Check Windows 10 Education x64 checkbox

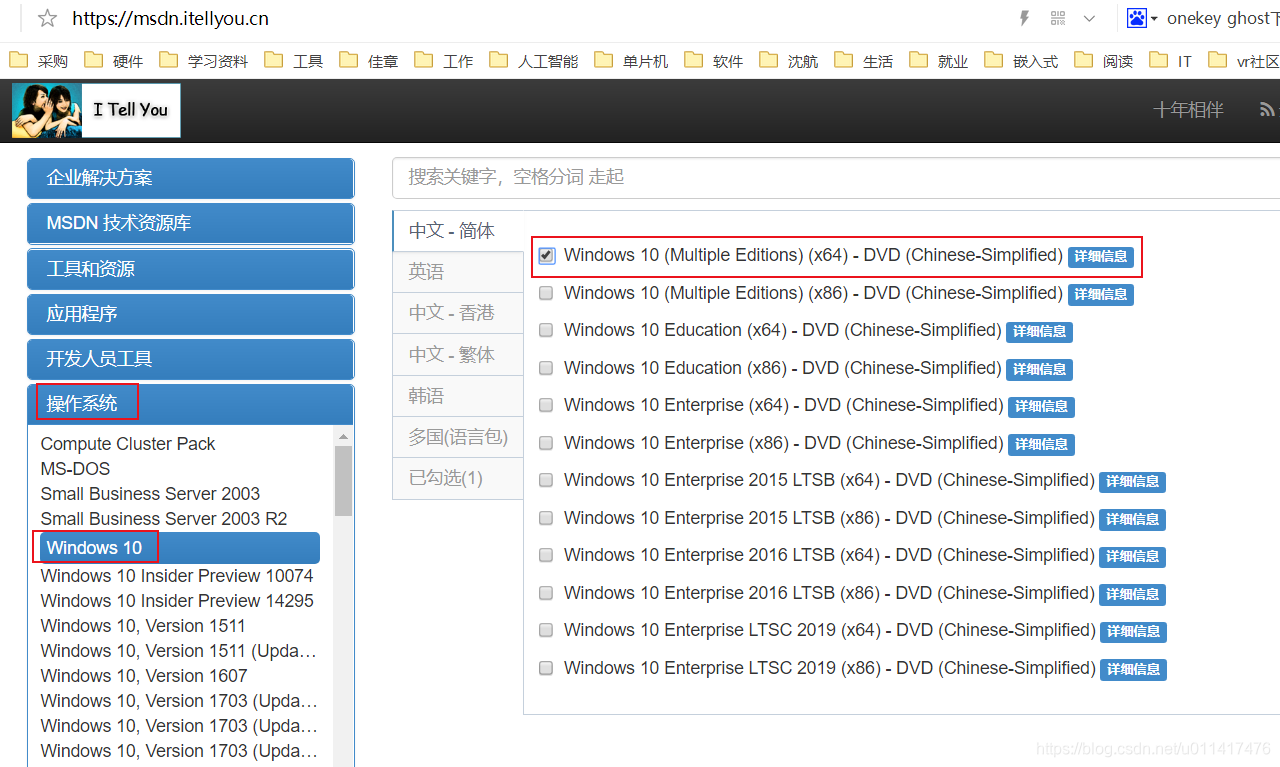[x=546, y=330]
